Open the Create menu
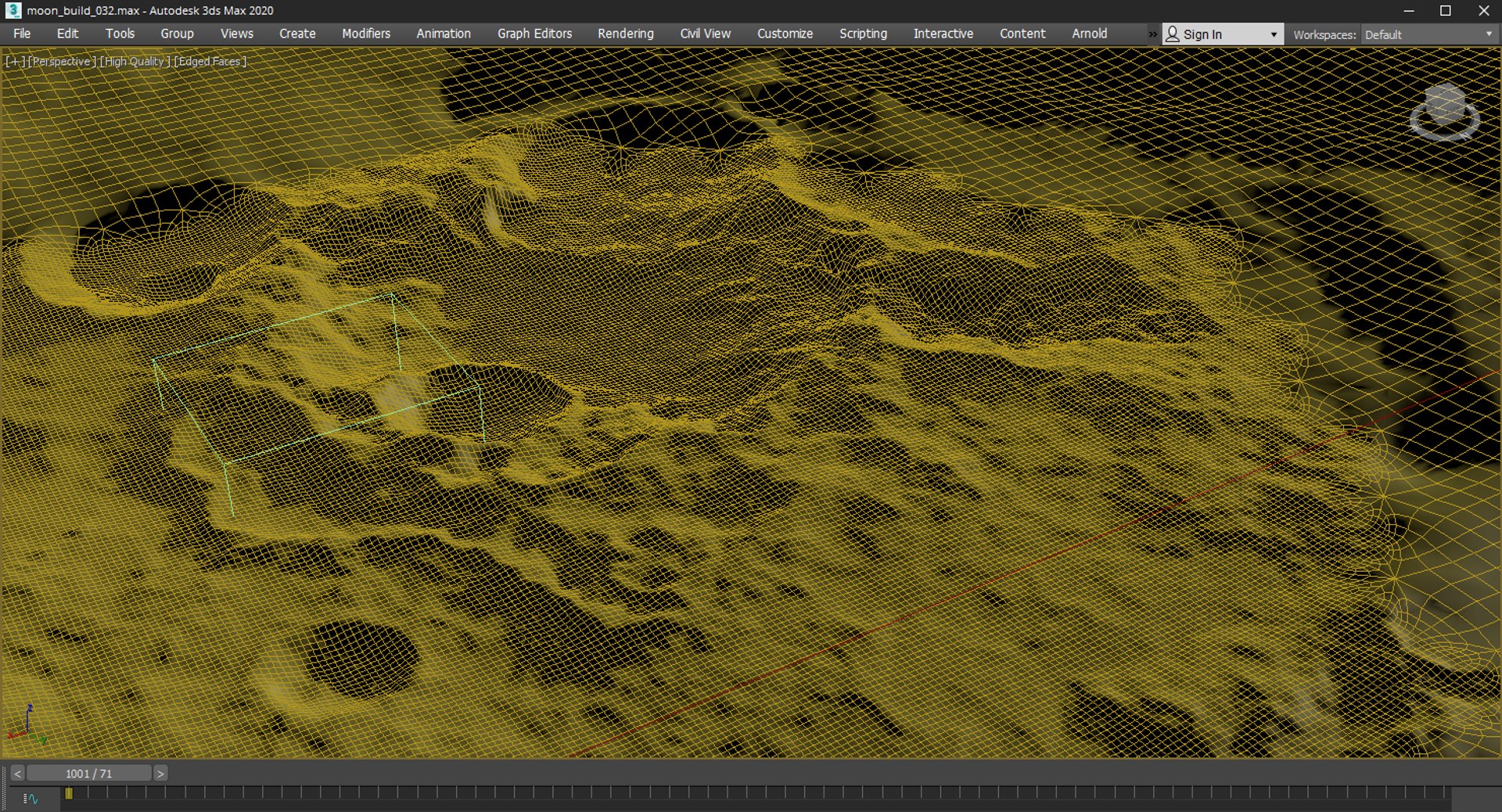 click(x=297, y=34)
